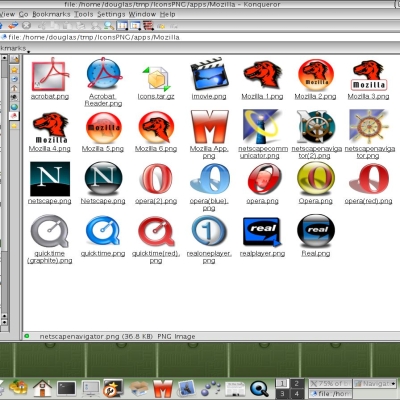Viewport: 400px width, 400px height.
Task: Select the Mozilla 1.png lizard icon
Action: [x=262, y=75]
